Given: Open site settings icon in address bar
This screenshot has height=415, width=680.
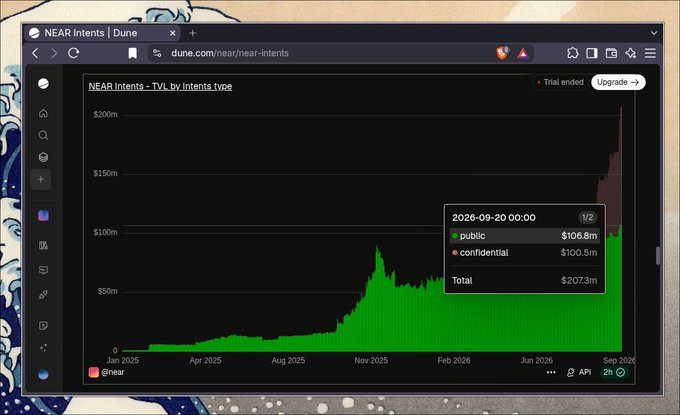Looking at the screenshot, I should coord(157,53).
